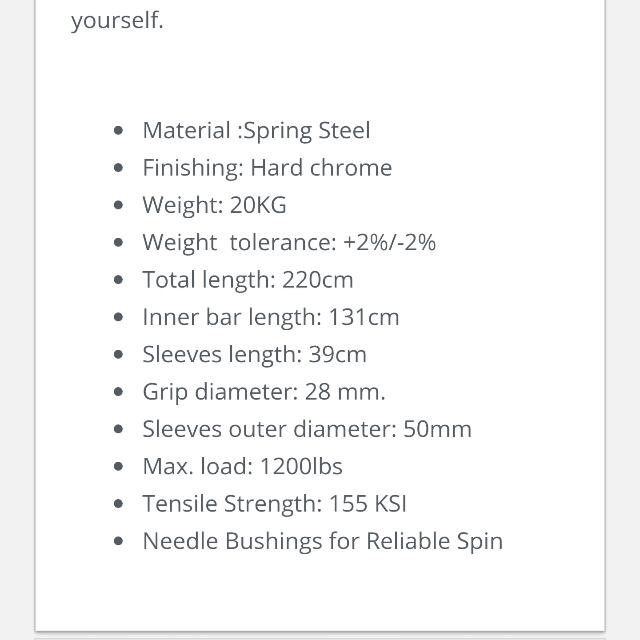Screen dimensions: 640x640
Task: Click the bullet next to Finishing line
Action: pyautogui.click(x=118, y=168)
